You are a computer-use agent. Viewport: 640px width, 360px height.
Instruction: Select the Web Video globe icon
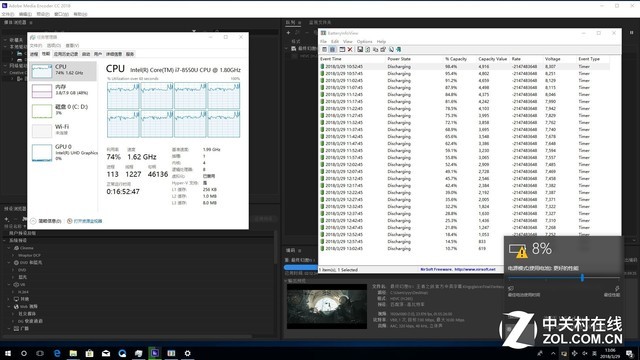click(x=16, y=307)
